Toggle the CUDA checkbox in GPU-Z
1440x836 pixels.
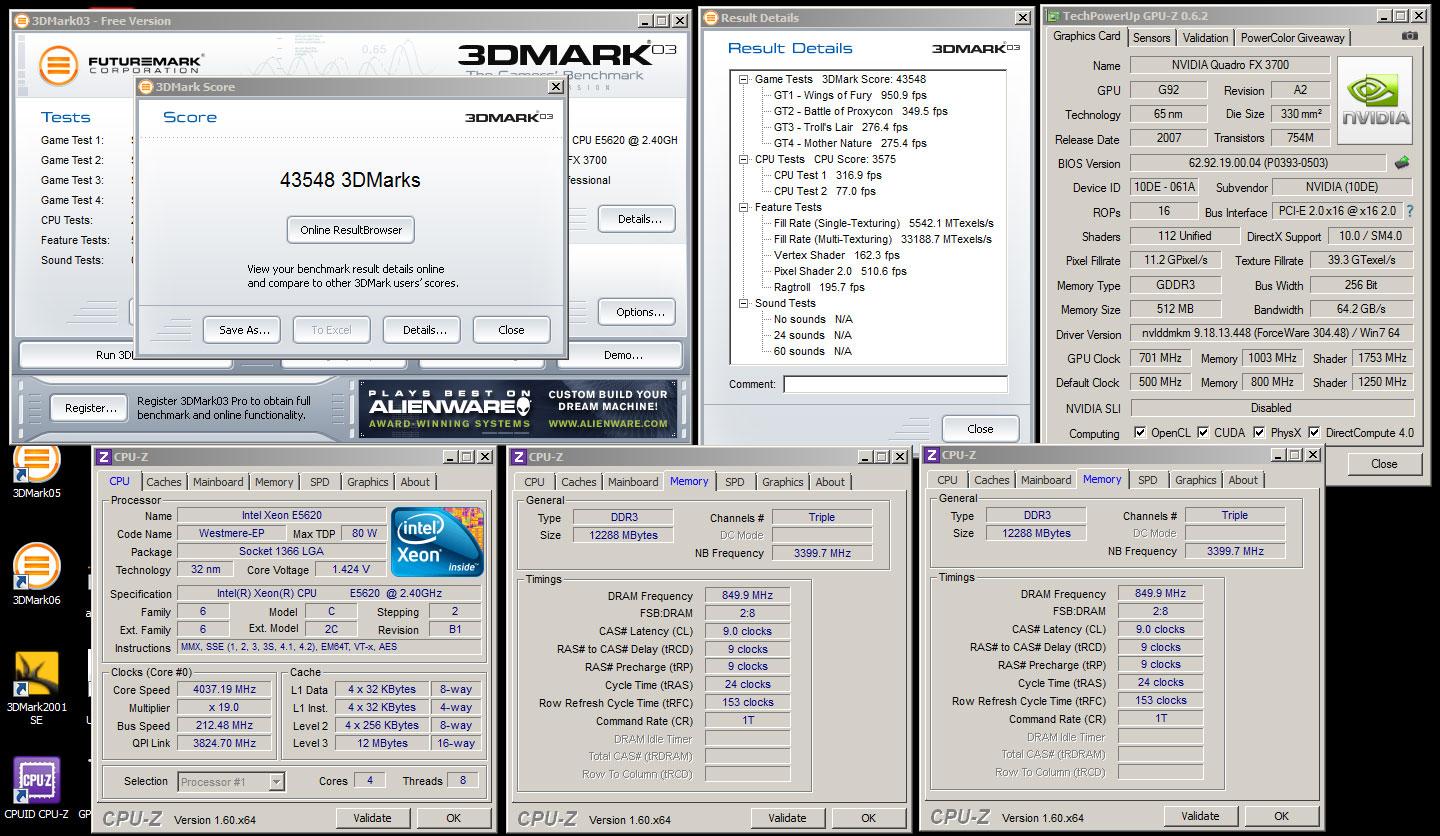pyautogui.click(x=1203, y=433)
